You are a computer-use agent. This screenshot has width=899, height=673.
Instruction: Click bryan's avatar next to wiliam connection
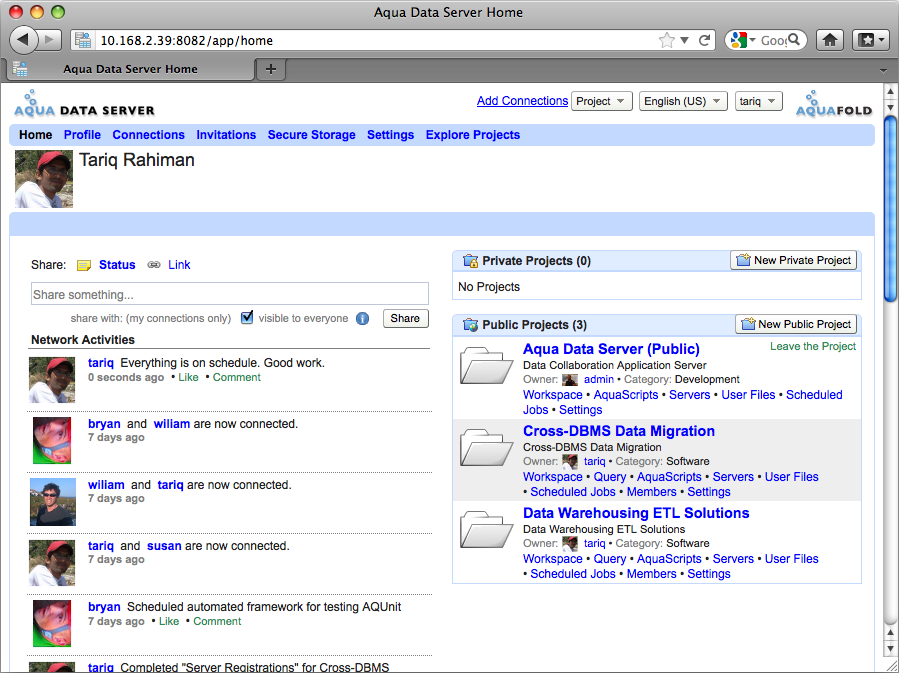(x=52, y=441)
